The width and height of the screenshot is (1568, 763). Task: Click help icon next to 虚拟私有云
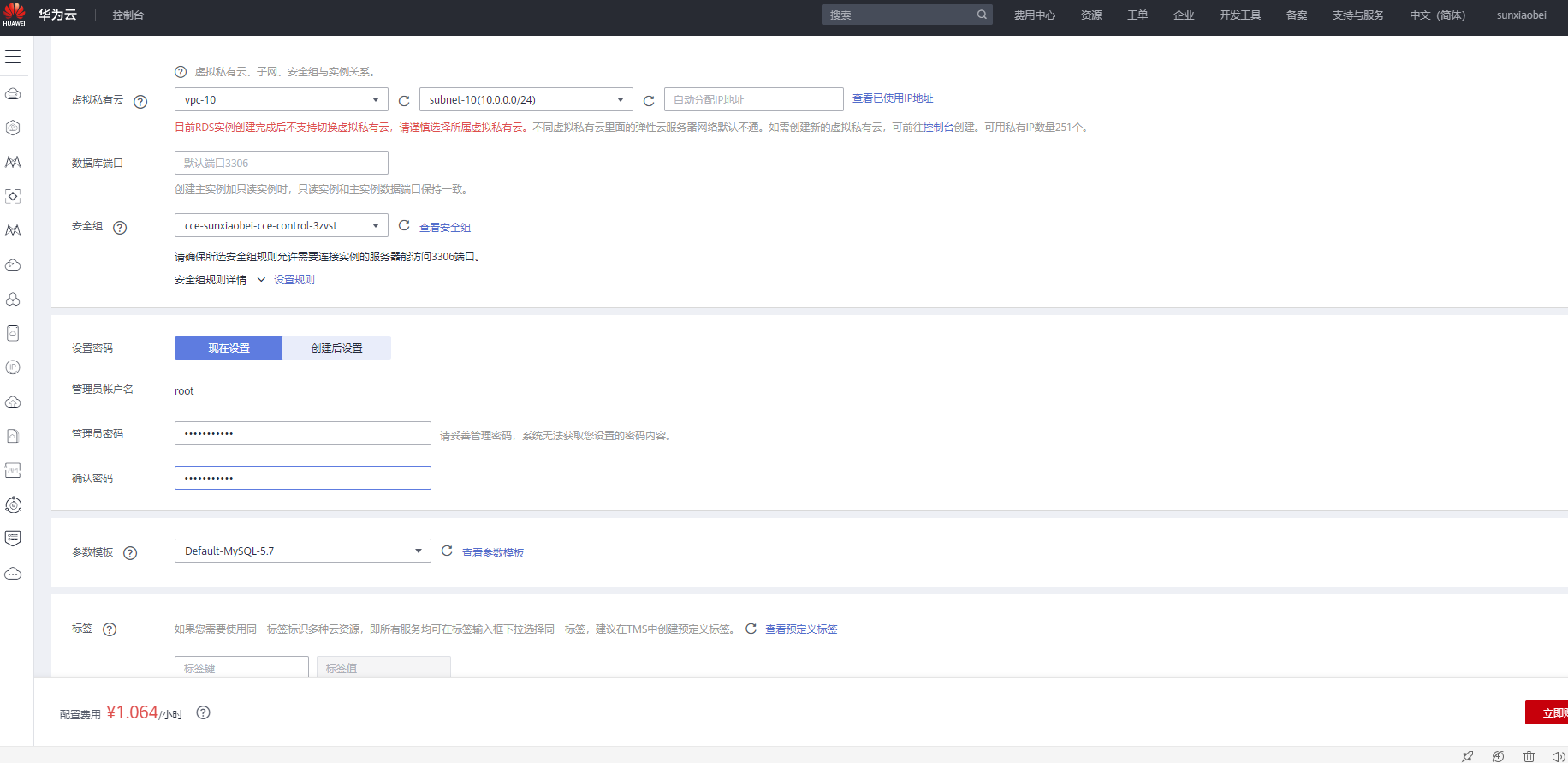coord(141,102)
